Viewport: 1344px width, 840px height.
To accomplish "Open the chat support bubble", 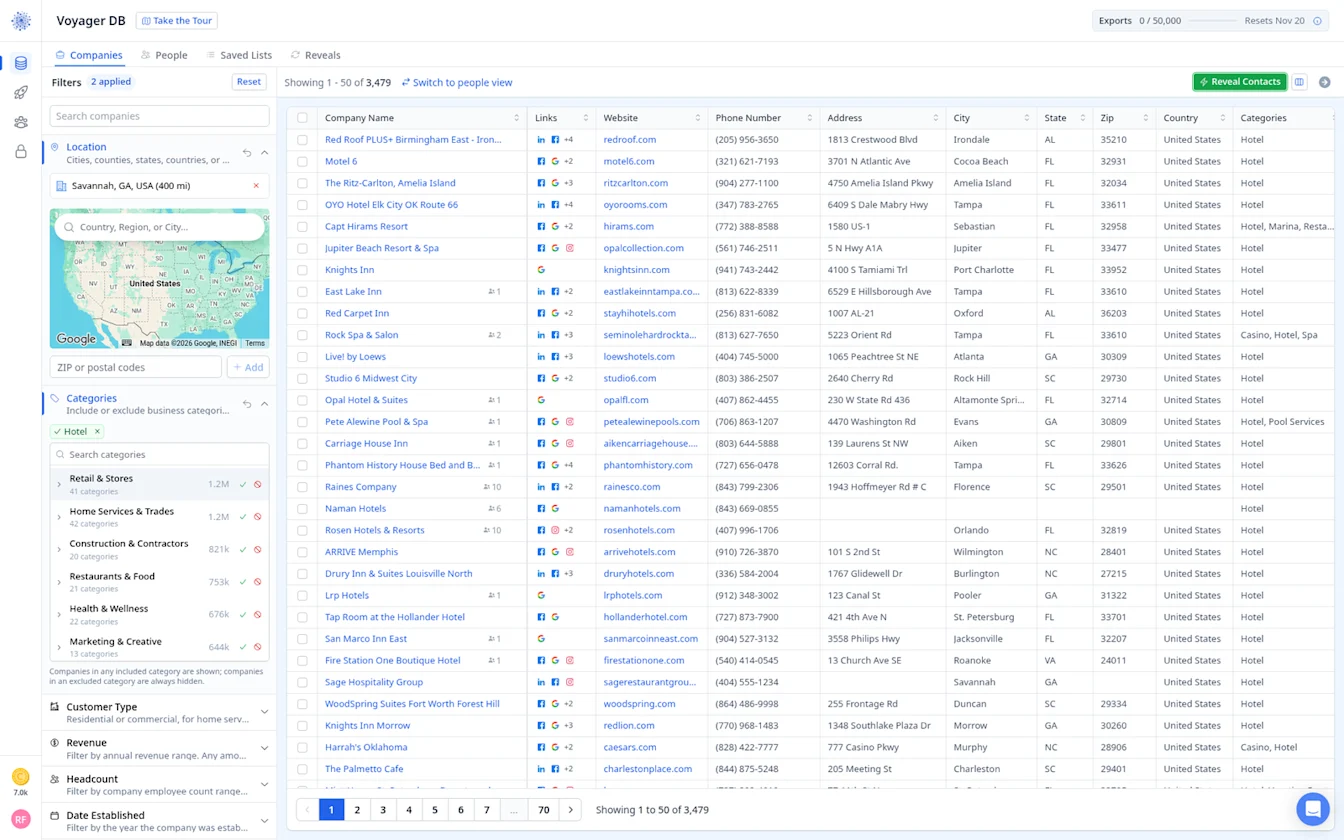I will [1312, 808].
